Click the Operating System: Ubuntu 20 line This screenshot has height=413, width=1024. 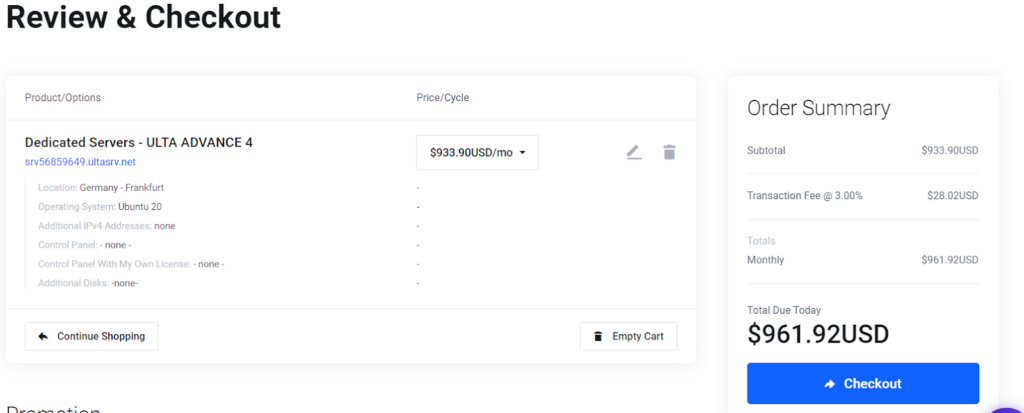(100, 207)
